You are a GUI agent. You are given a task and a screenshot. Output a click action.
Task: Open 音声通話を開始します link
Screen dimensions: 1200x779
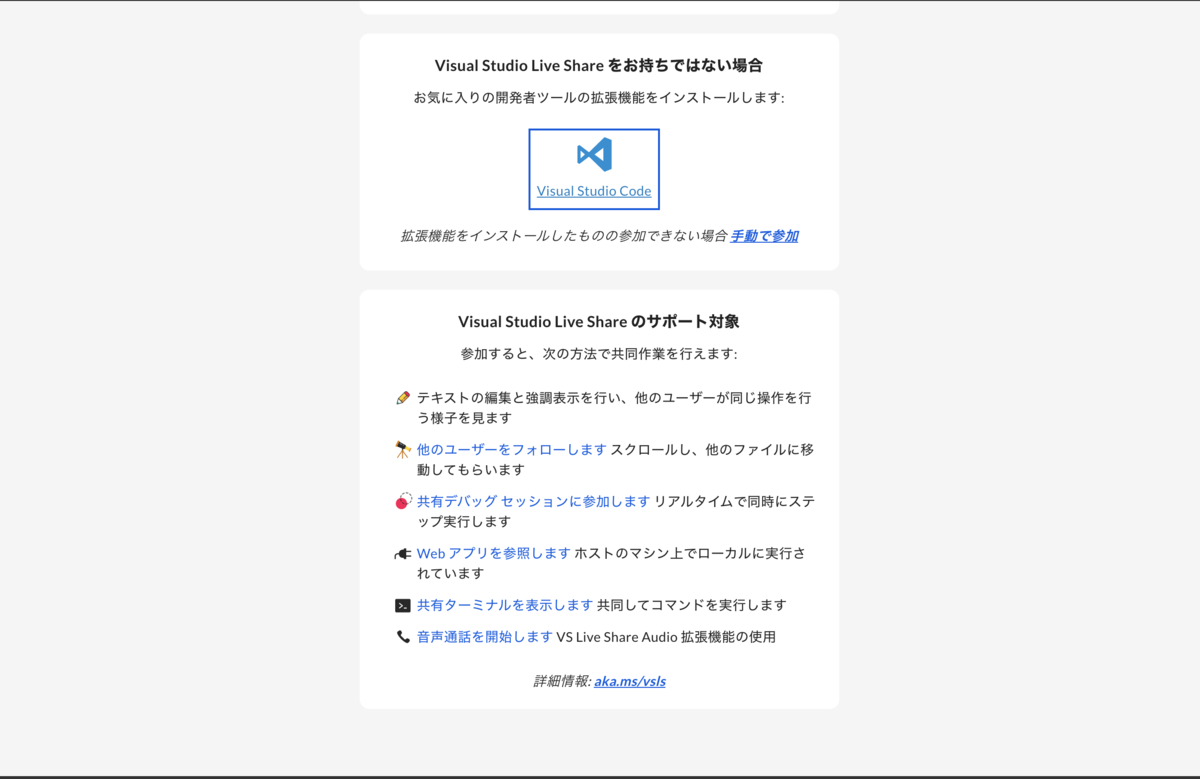(485, 637)
